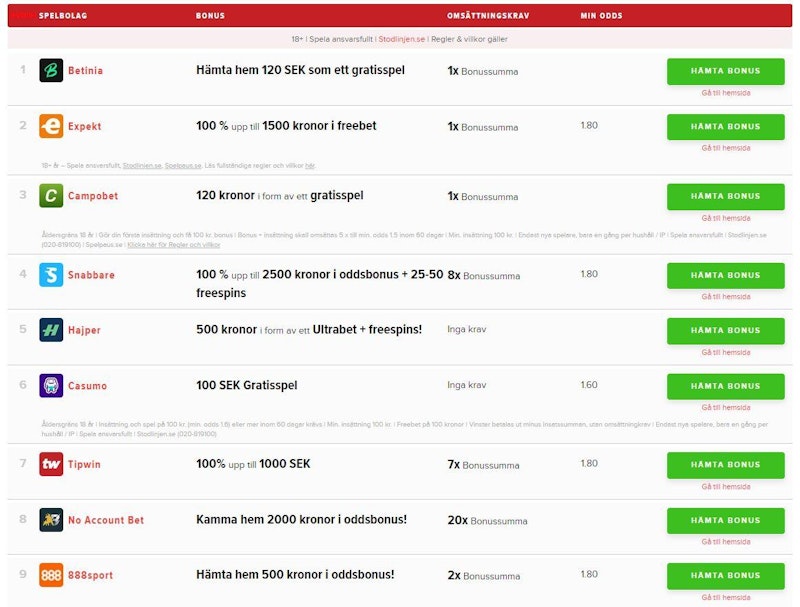Click the orange 888sport logo icon

click(51, 575)
